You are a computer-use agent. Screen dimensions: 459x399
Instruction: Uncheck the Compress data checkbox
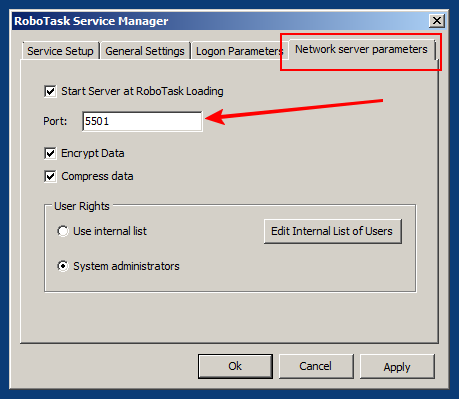coord(50,176)
